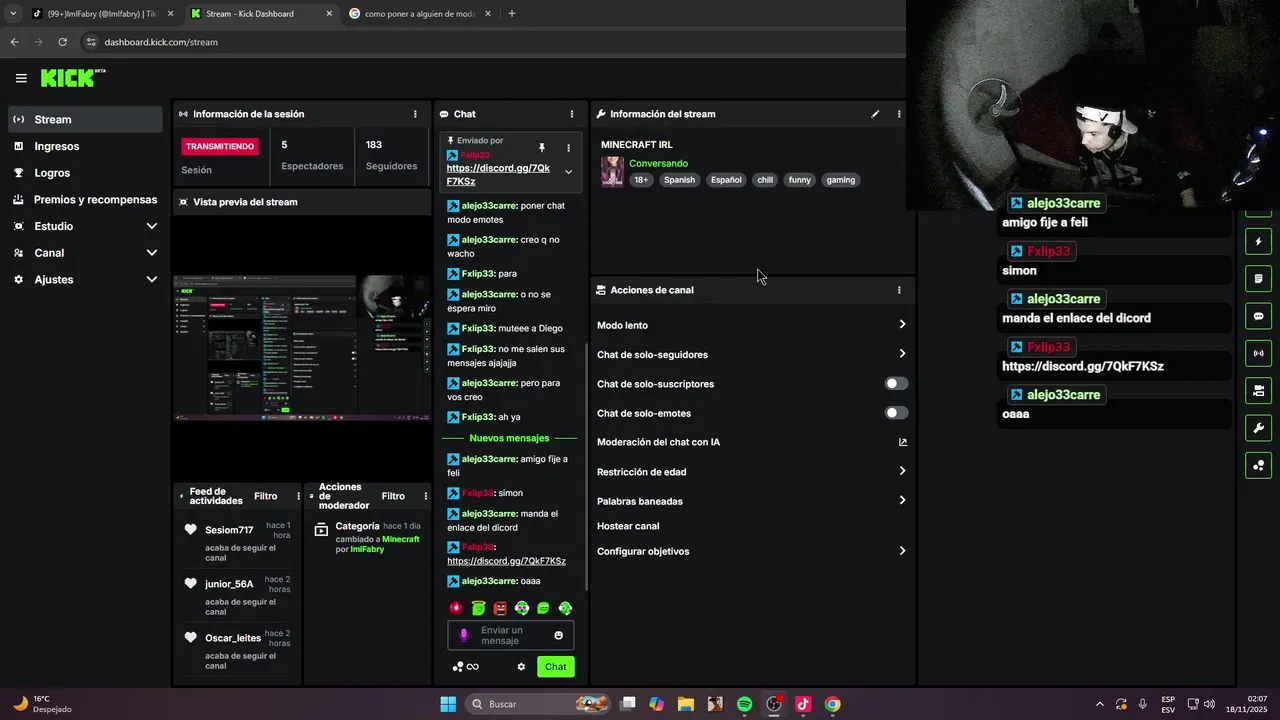
Task: Open Acciones de moderador options menu
Action: pos(425,496)
